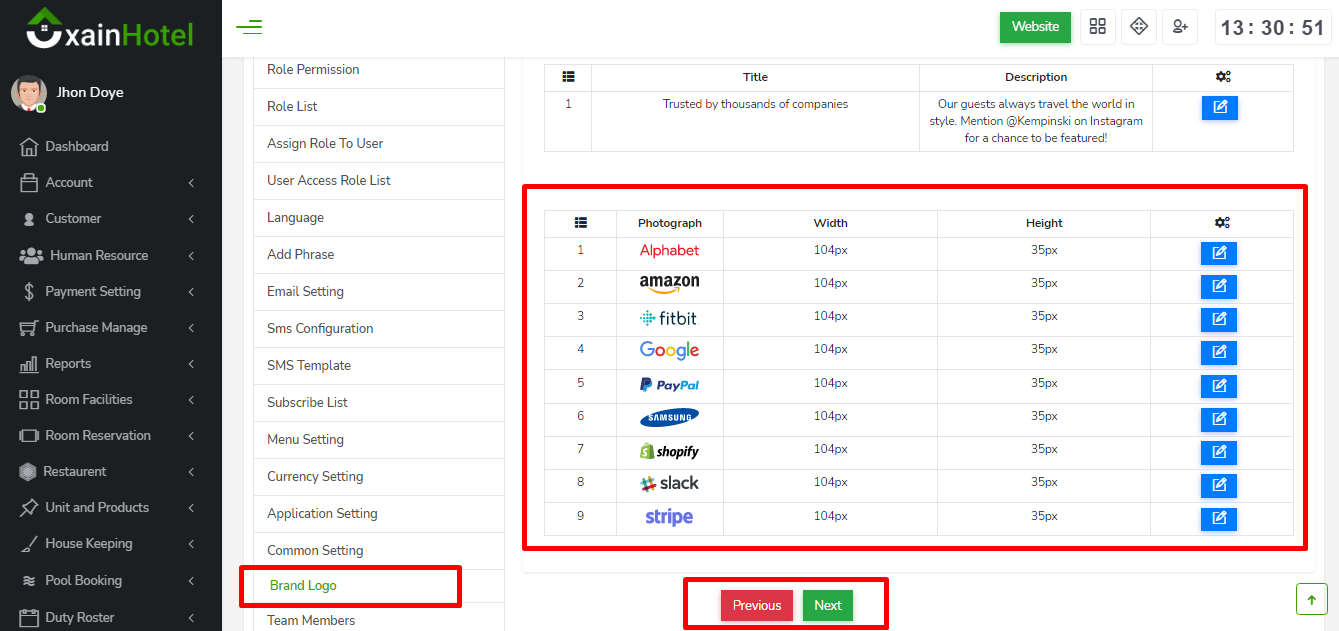Click the add user icon in header
1339x631 pixels.
tap(1181, 27)
